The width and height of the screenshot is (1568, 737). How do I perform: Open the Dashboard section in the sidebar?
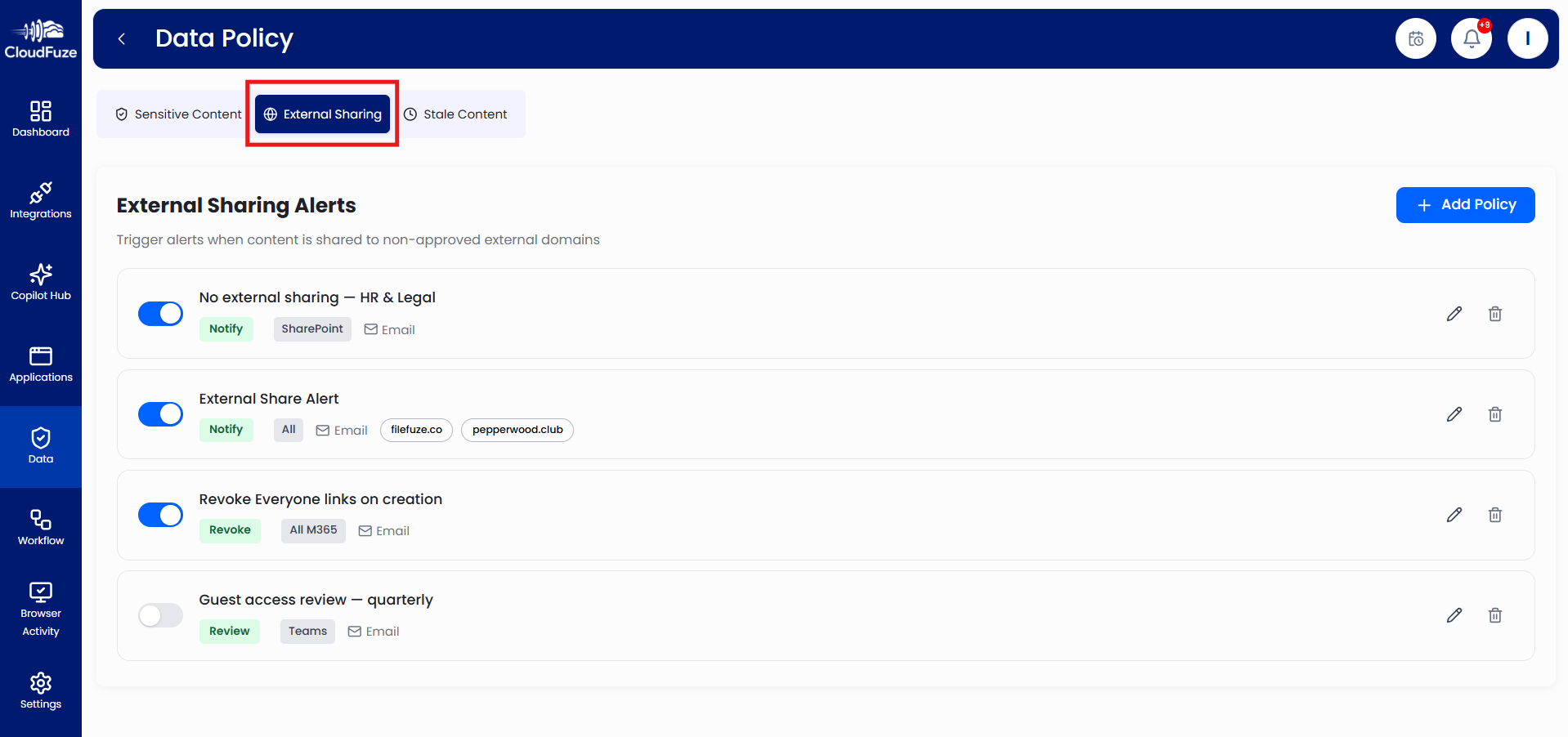(x=40, y=118)
